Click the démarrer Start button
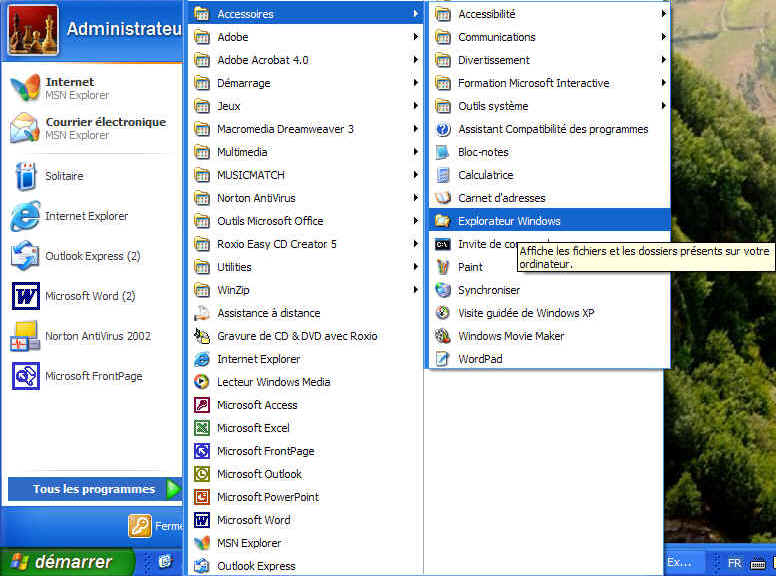 67,562
